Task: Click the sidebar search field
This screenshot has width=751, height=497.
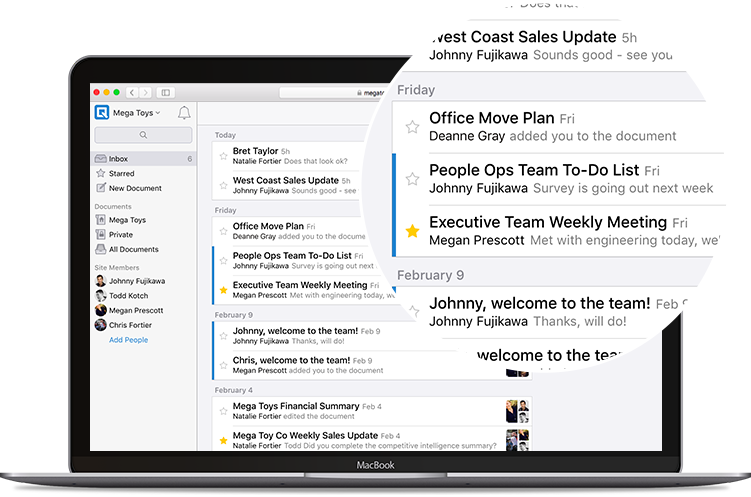Action: [x=143, y=135]
